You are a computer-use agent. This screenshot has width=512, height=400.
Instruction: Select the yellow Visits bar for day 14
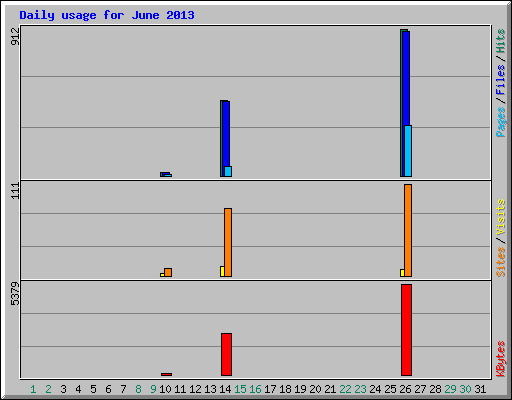coord(222,271)
